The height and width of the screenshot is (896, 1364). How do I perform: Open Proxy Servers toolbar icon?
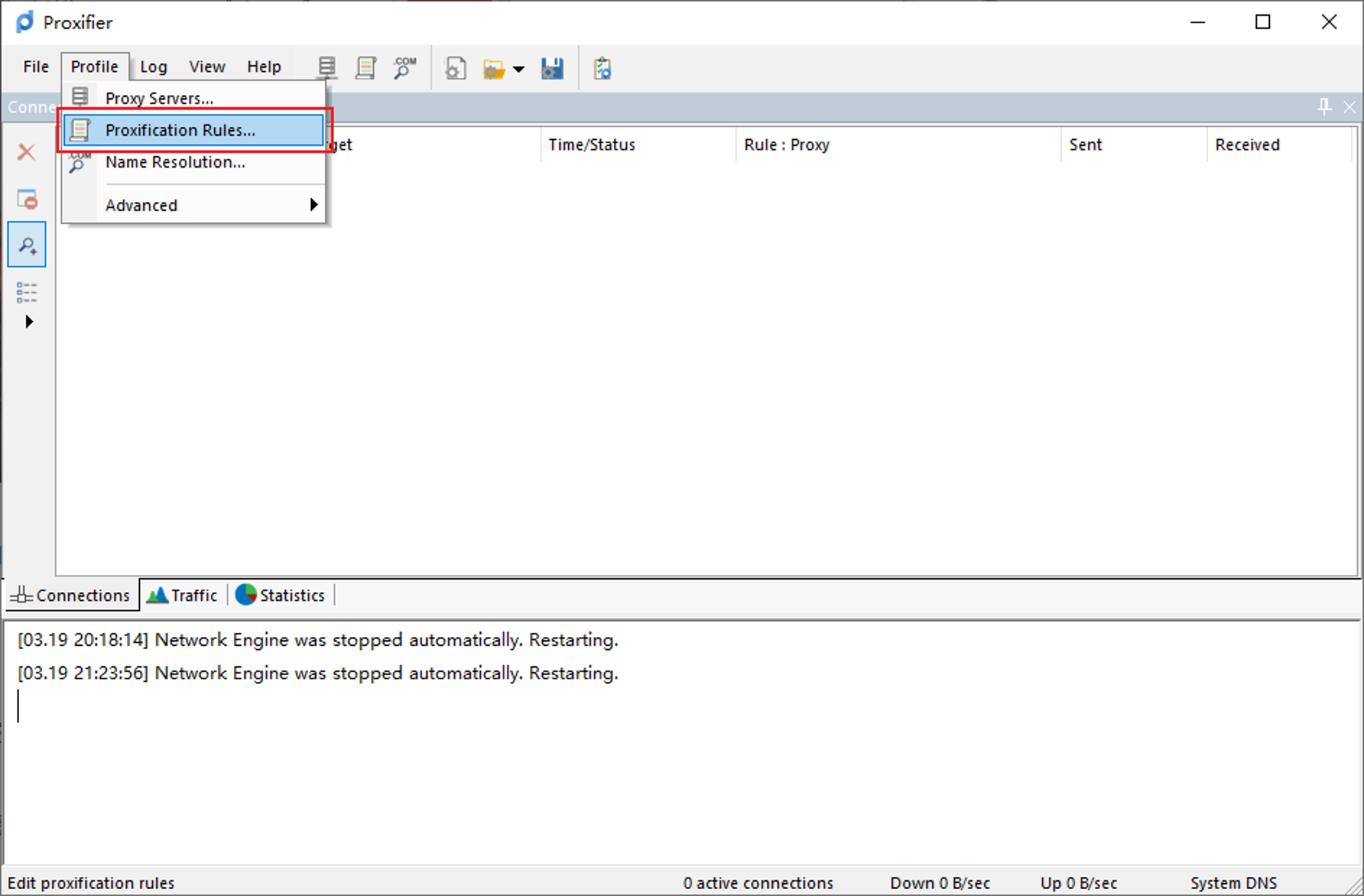327,68
